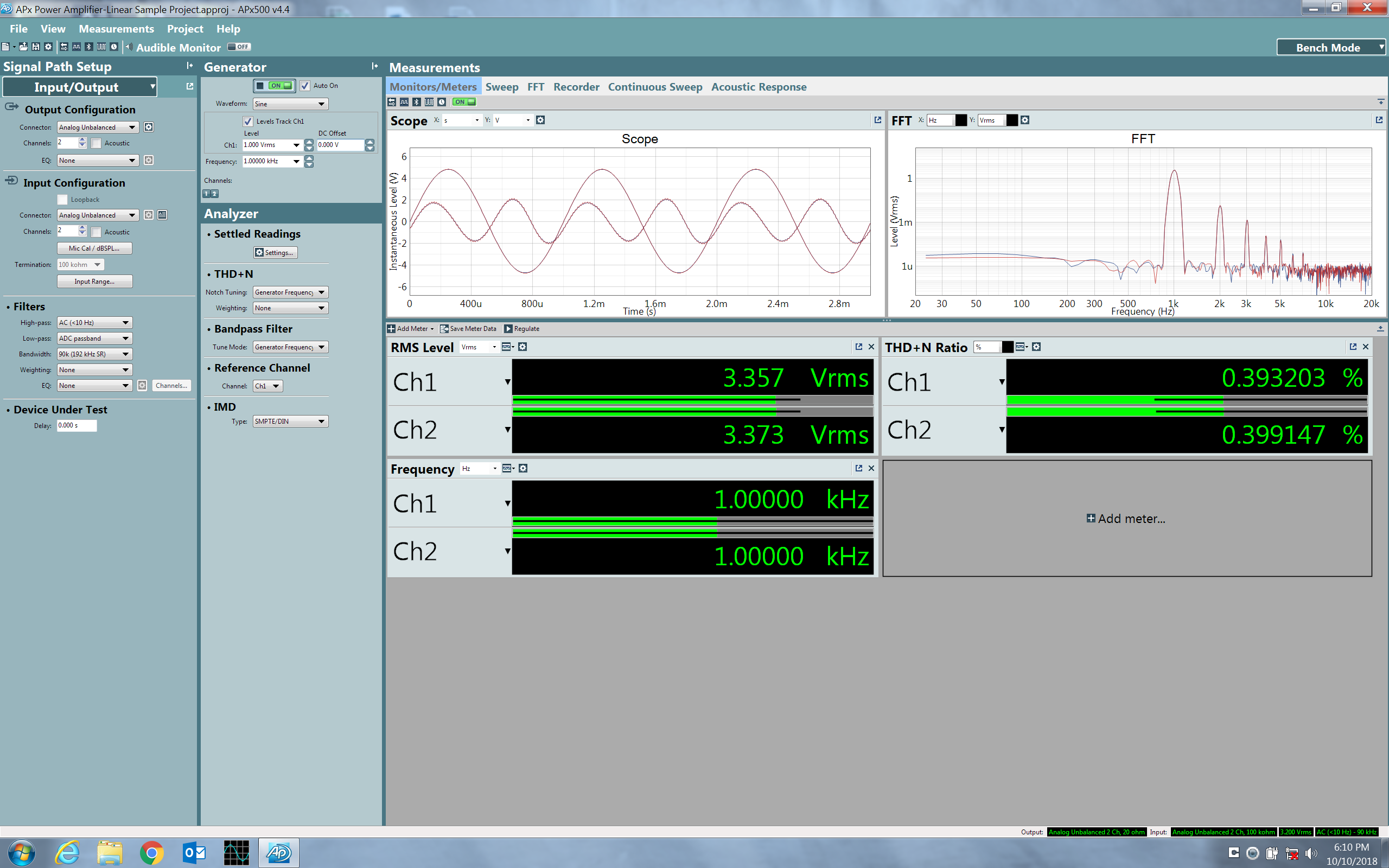Click the Bluetooth icon in the main toolbar

(88, 47)
